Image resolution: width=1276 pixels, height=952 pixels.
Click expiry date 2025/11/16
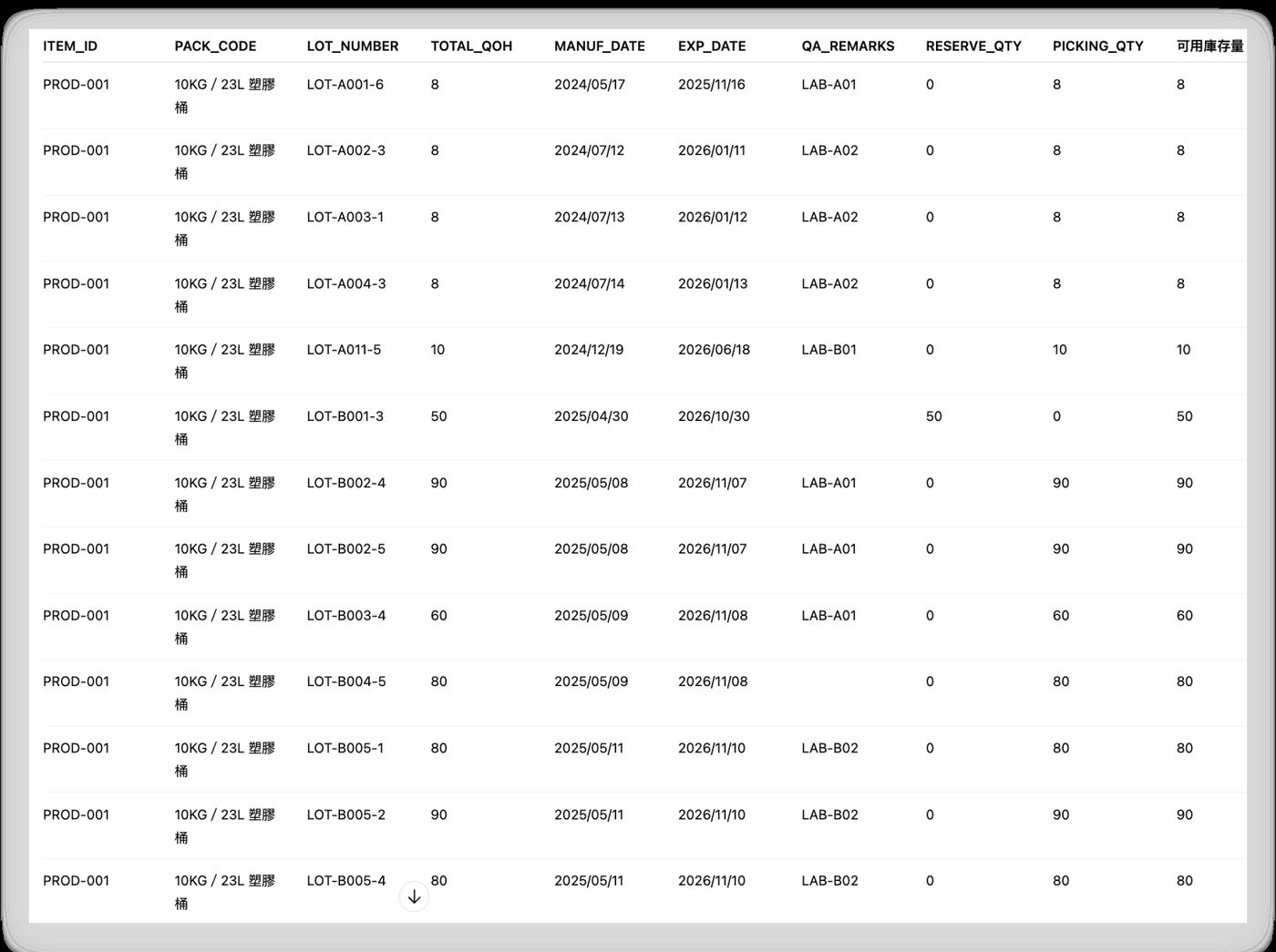click(x=712, y=85)
